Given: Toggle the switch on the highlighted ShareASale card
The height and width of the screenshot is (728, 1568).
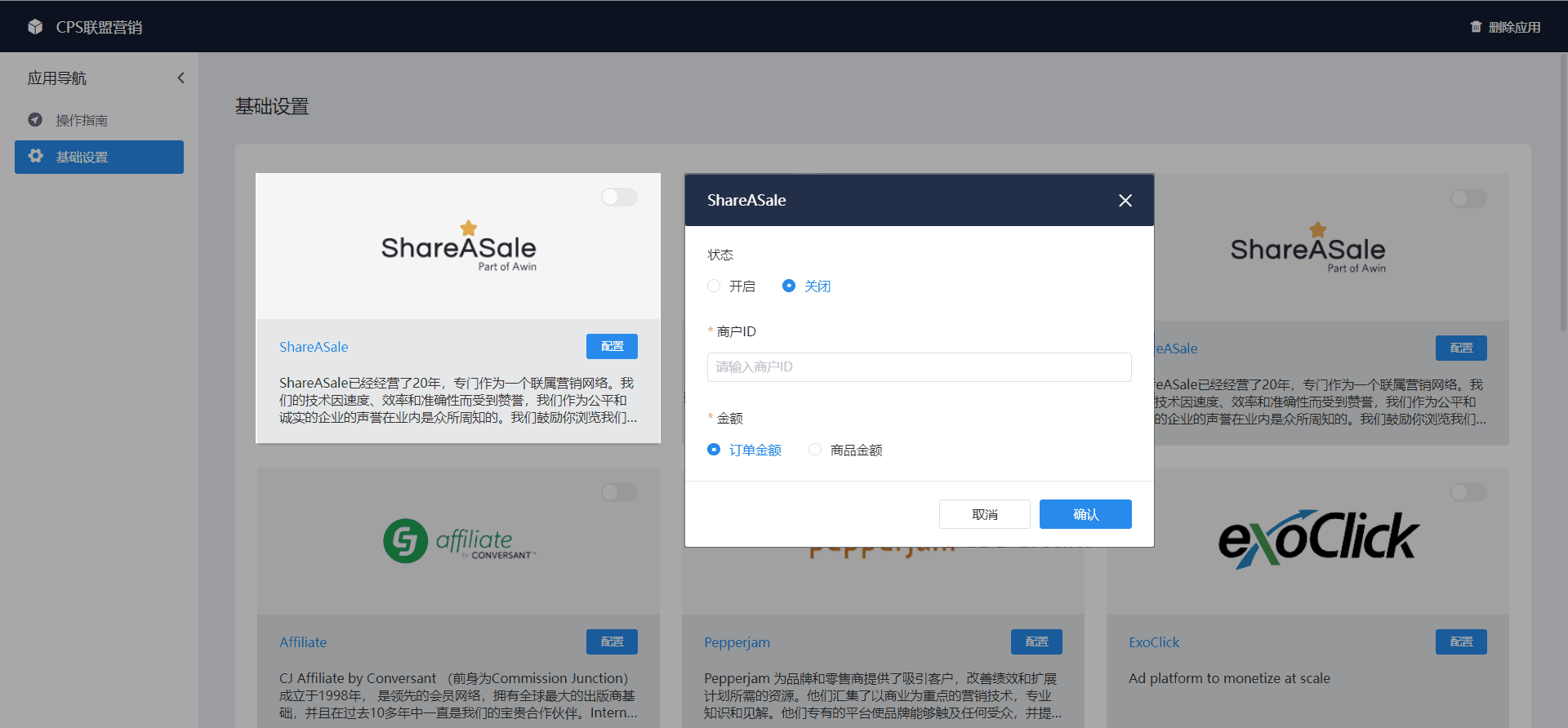Looking at the screenshot, I should 619,197.
